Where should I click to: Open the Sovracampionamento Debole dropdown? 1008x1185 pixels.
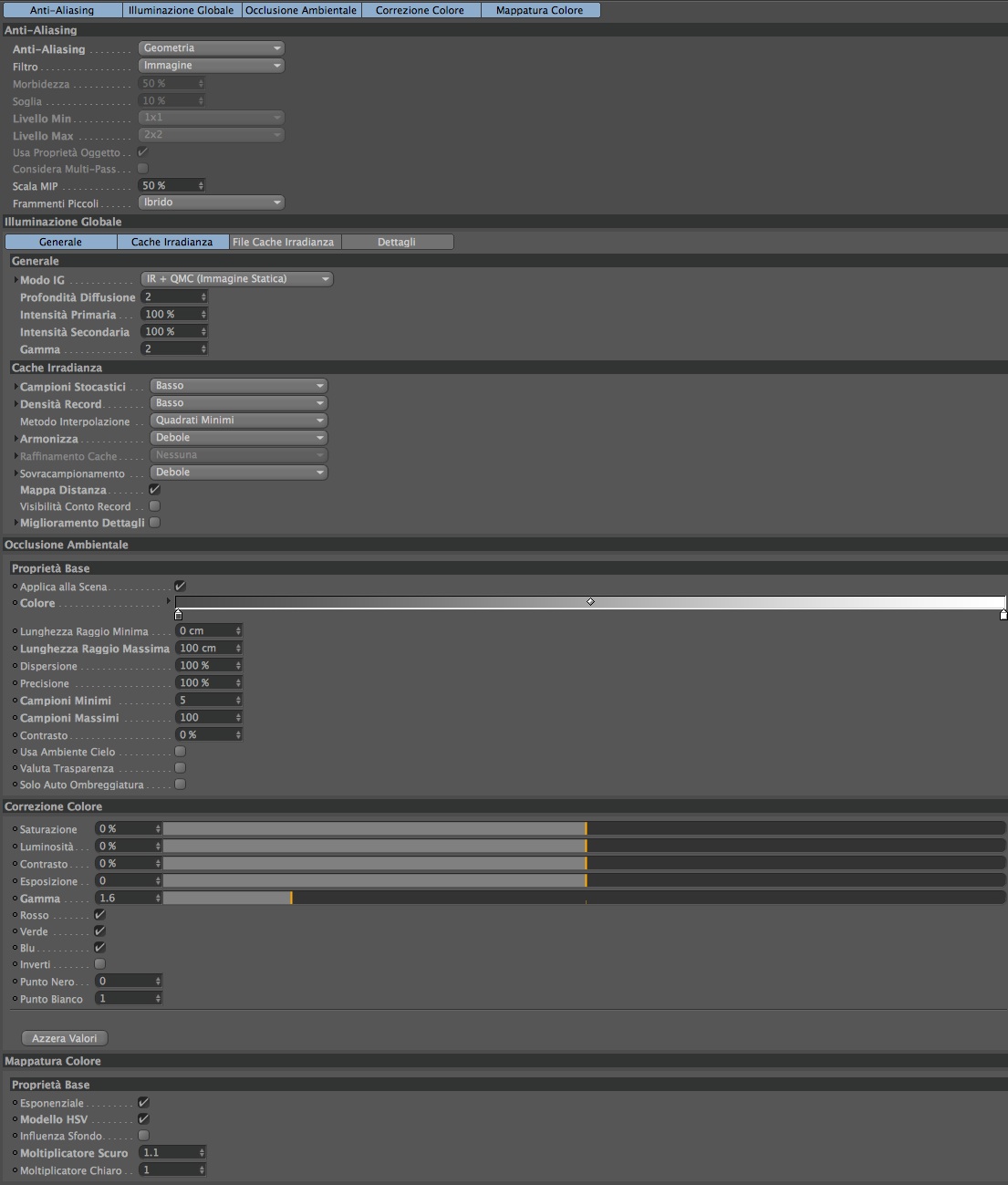[x=239, y=473]
